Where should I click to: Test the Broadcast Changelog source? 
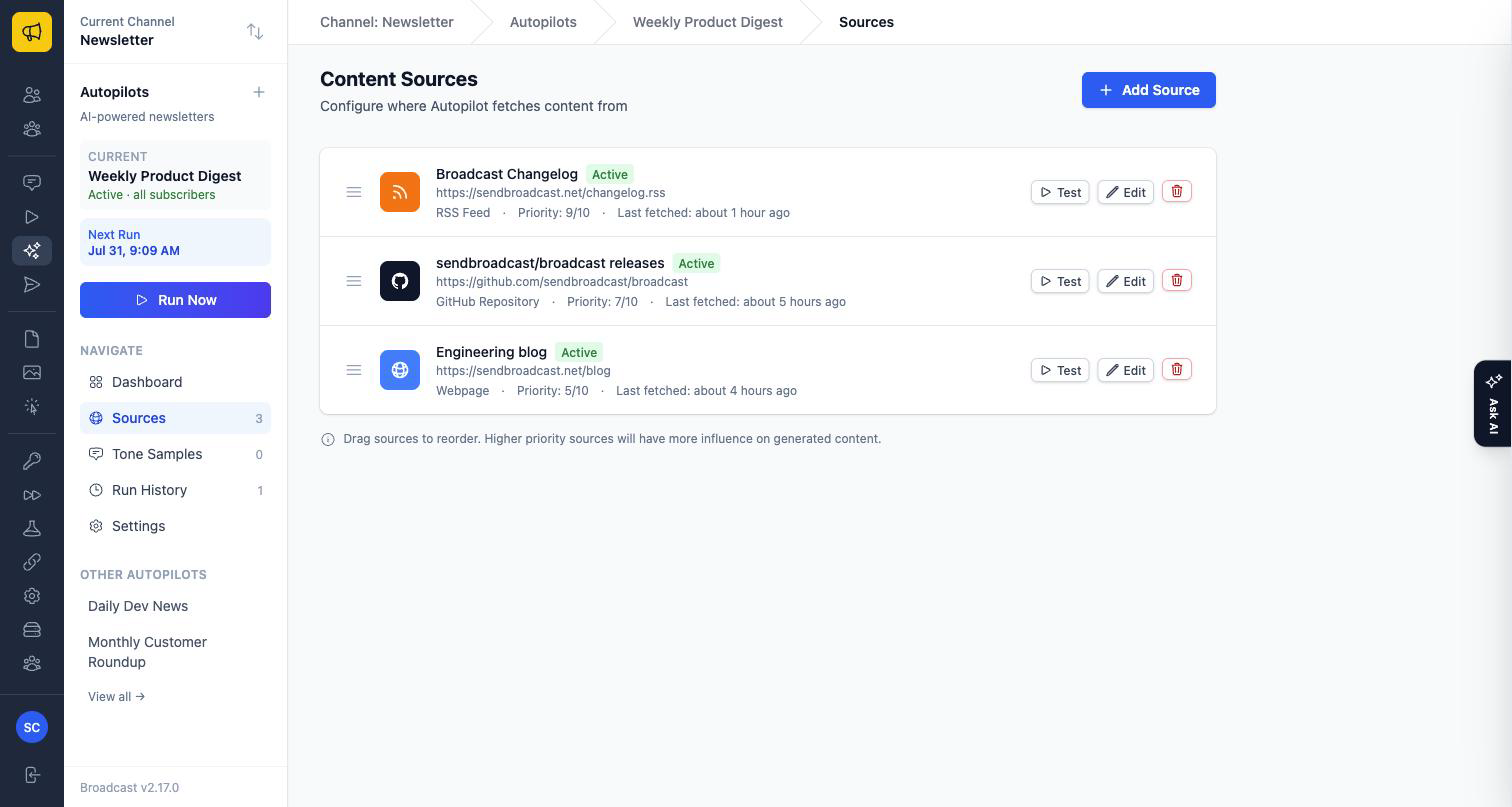click(1060, 192)
